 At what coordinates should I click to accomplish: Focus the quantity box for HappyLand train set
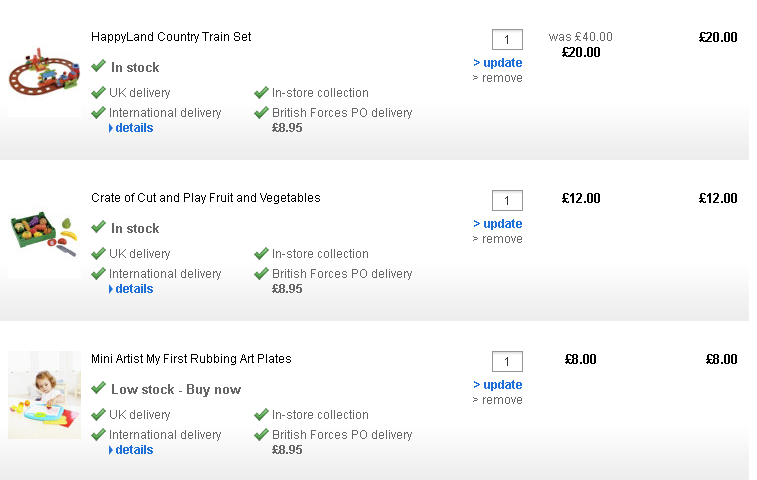point(507,40)
